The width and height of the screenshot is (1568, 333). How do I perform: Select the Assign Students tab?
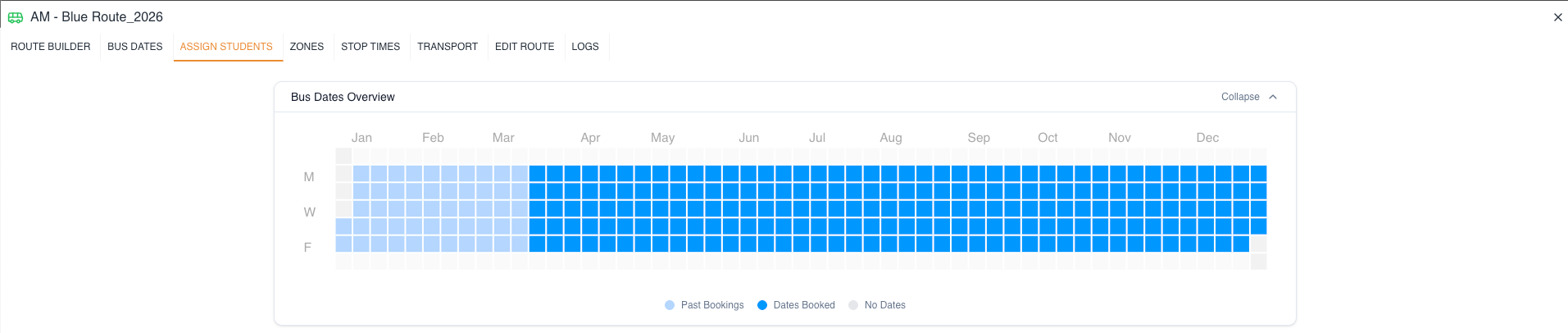click(x=226, y=47)
